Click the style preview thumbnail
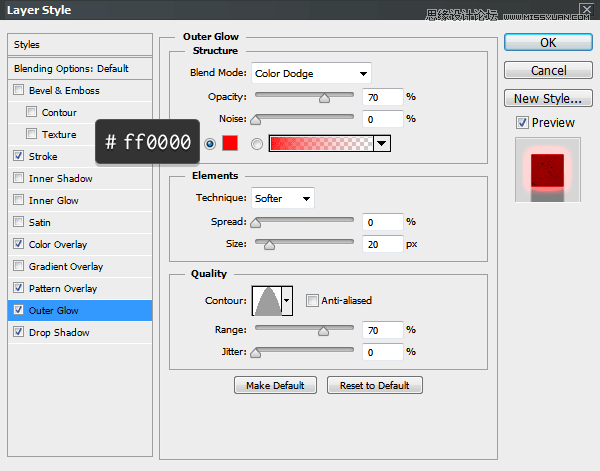This screenshot has width=600, height=471. tap(548, 169)
